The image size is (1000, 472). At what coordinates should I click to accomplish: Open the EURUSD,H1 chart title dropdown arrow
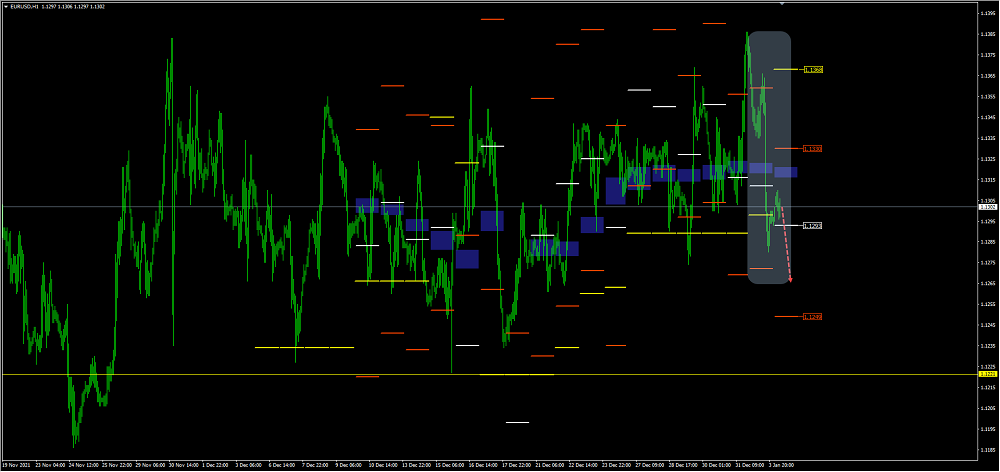(4, 5)
